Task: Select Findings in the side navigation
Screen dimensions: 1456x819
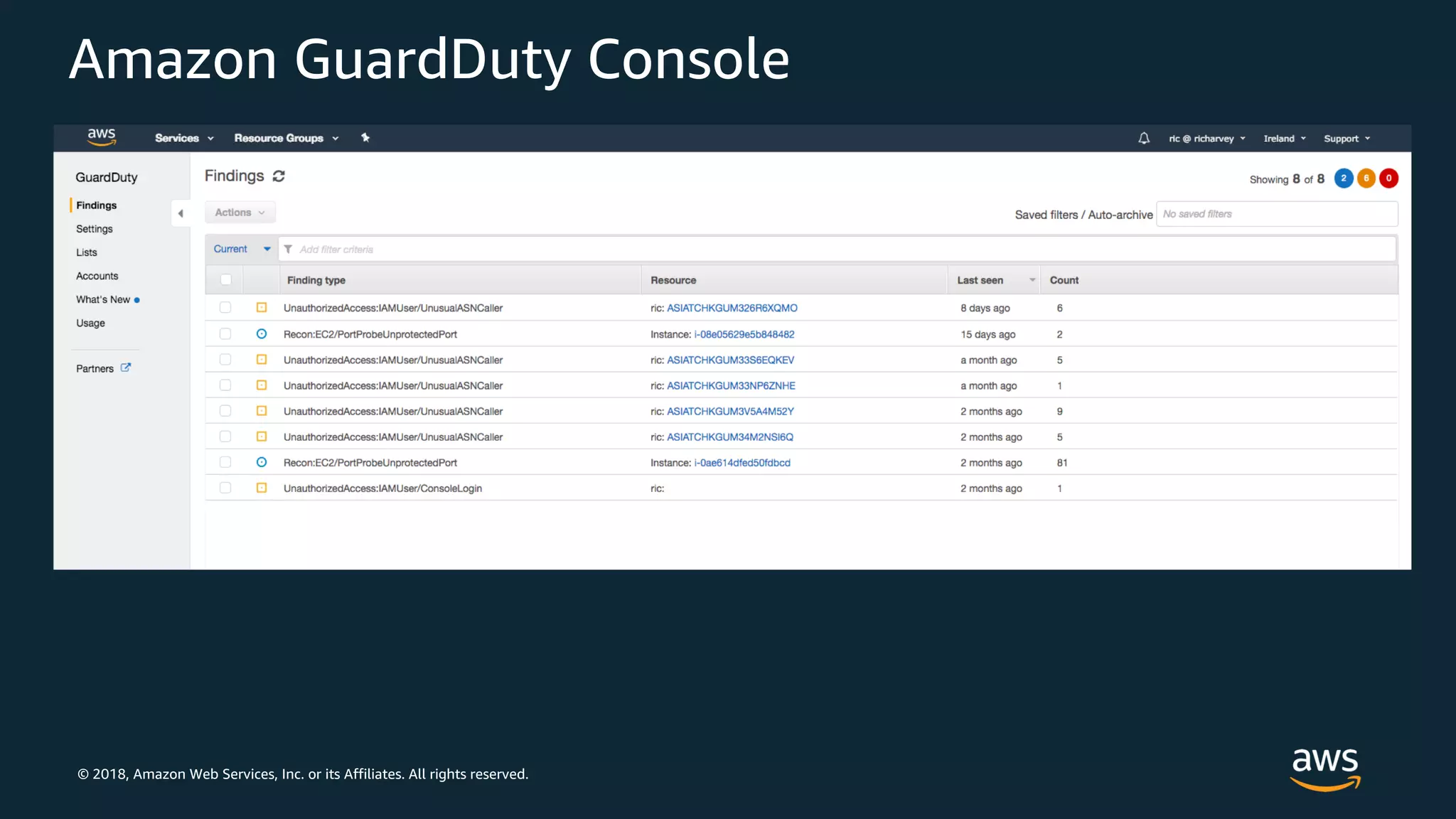Action: pyautogui.click(x=97, y=205)
